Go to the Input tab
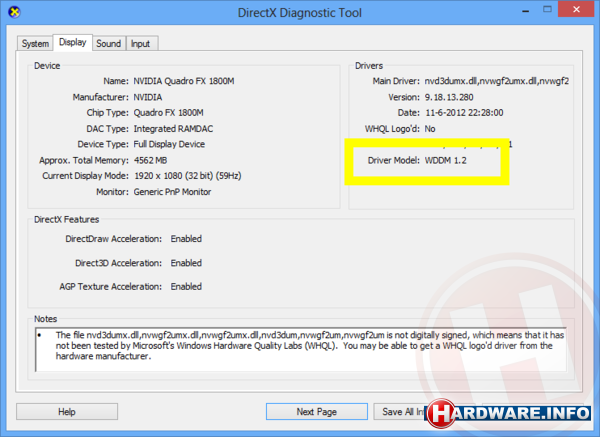Screen dimensions: 600x437 click(140, 44)
